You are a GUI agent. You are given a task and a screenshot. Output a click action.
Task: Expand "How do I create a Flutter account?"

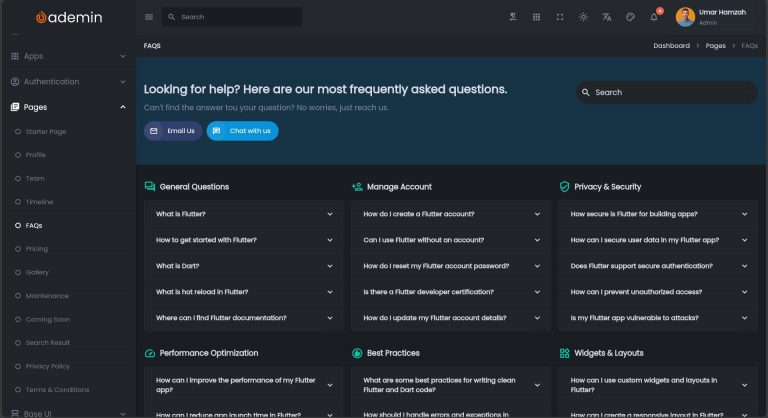[451, 214]
